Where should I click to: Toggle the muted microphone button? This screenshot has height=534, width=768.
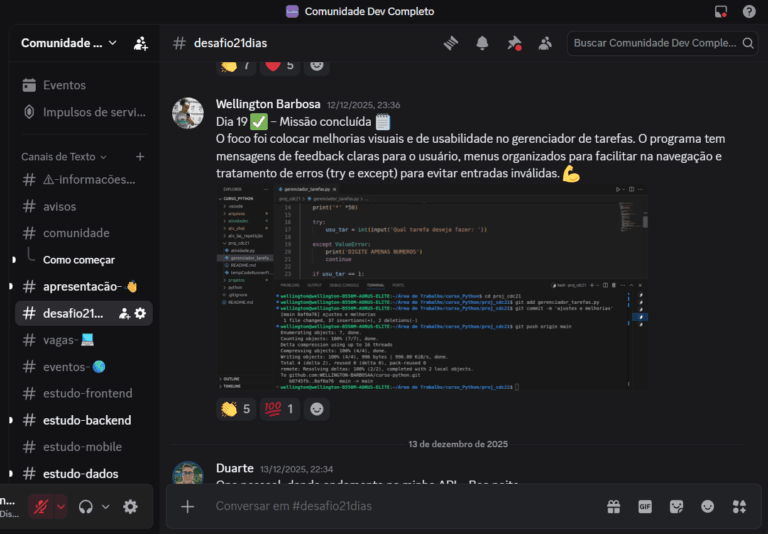coord(41,507)
